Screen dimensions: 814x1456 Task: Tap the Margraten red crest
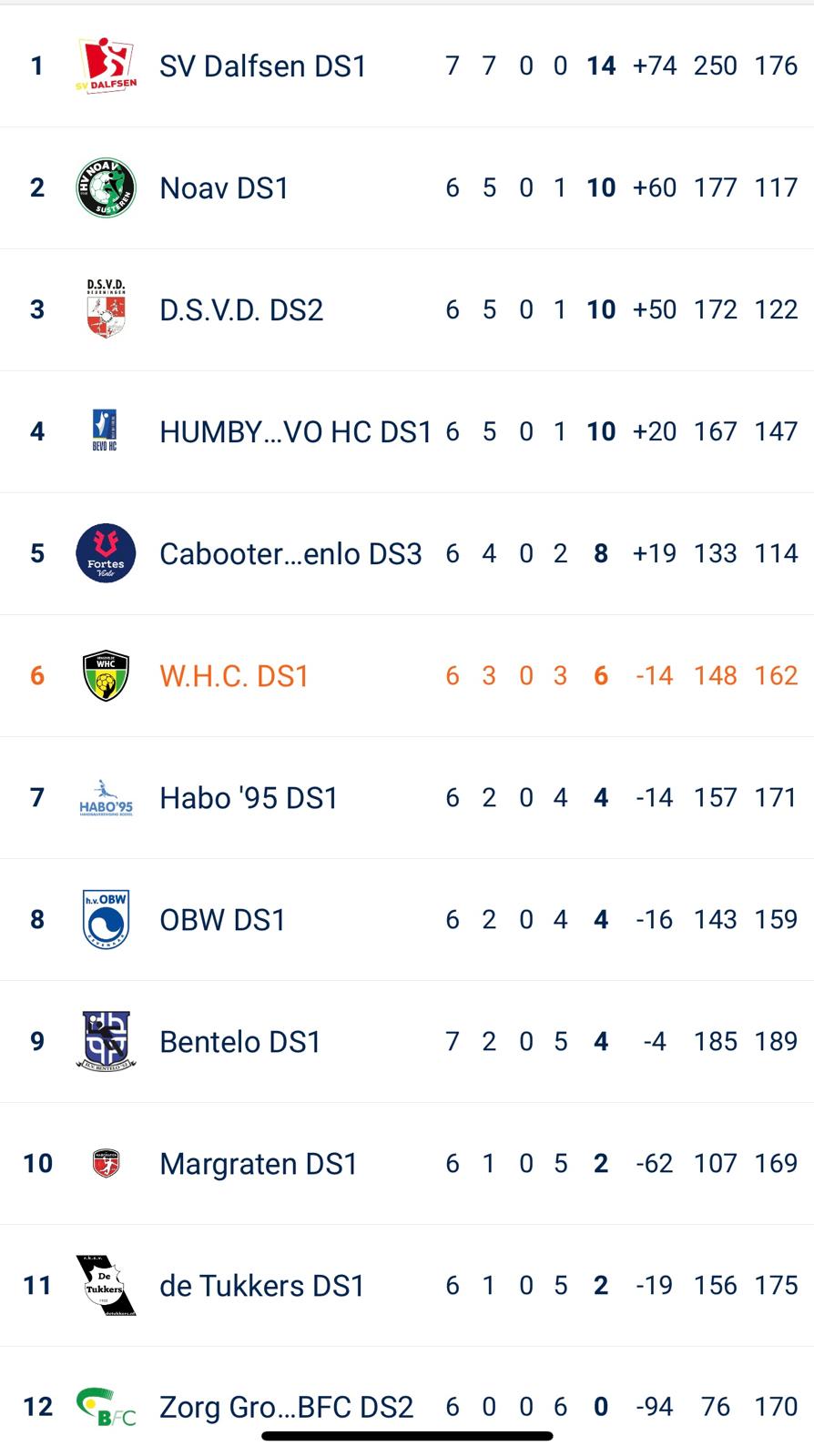pyautogui.click(x=106, y=1163)
